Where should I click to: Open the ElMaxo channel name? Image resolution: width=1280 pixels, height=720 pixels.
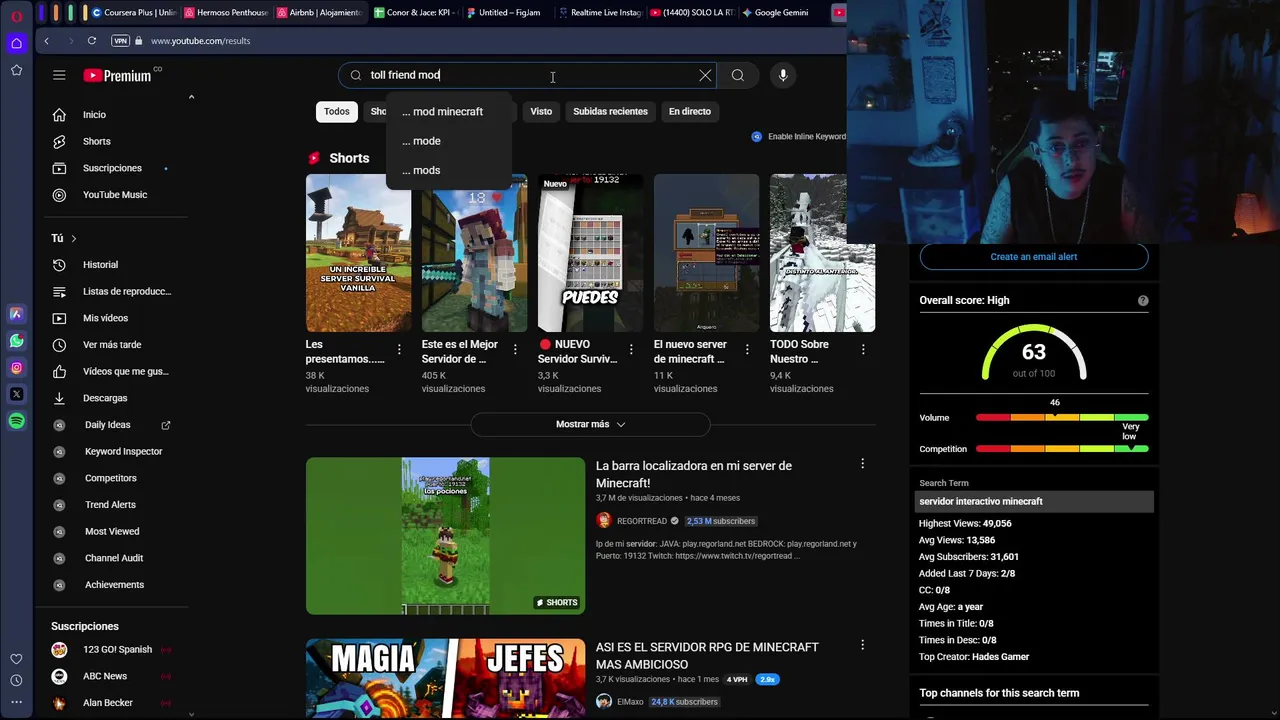630,702
